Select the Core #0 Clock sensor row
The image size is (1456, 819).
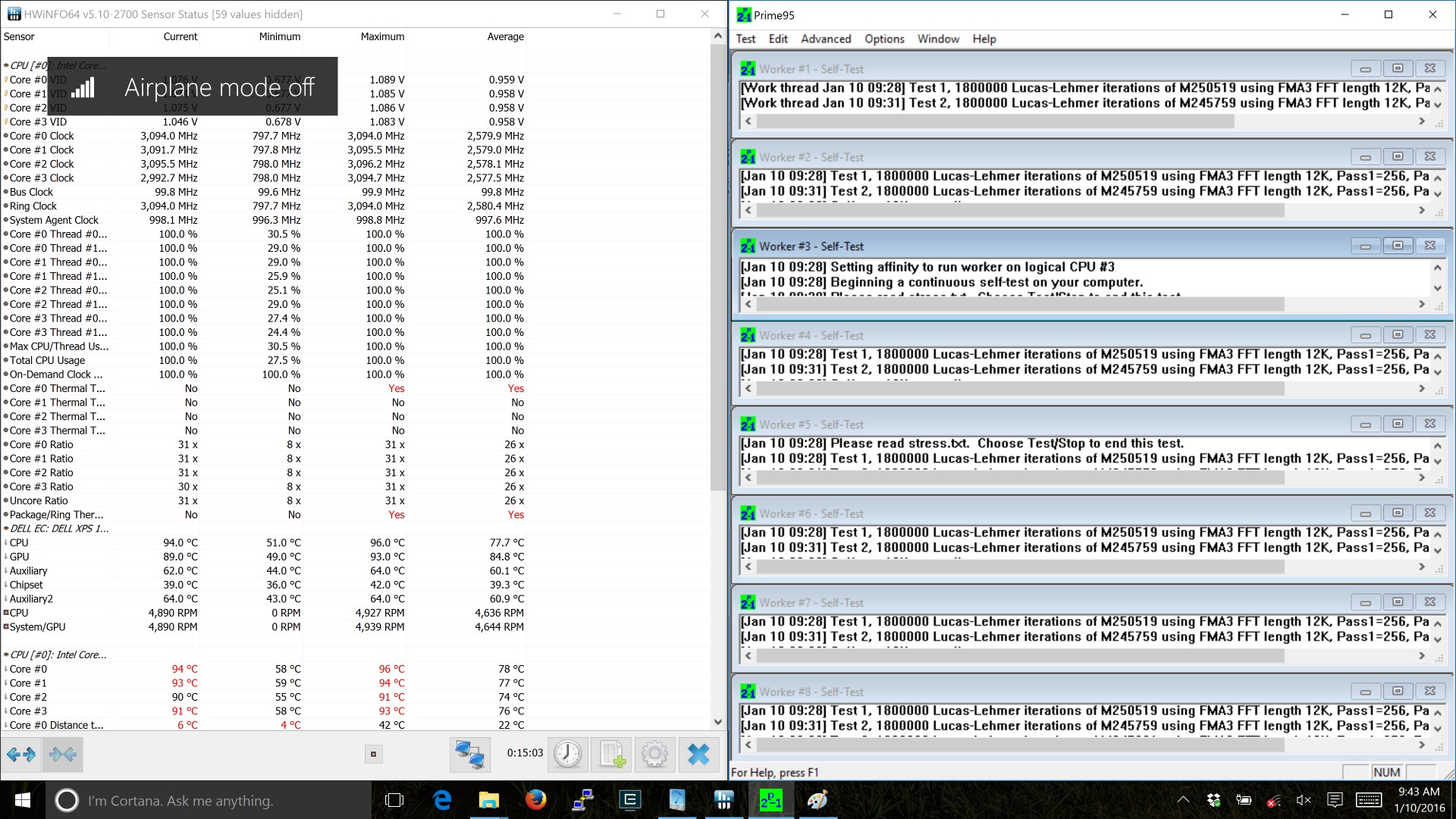pos(264,136)
